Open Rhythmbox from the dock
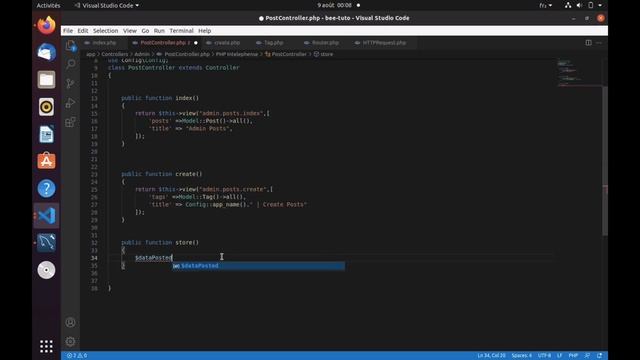 pos(47,107)
